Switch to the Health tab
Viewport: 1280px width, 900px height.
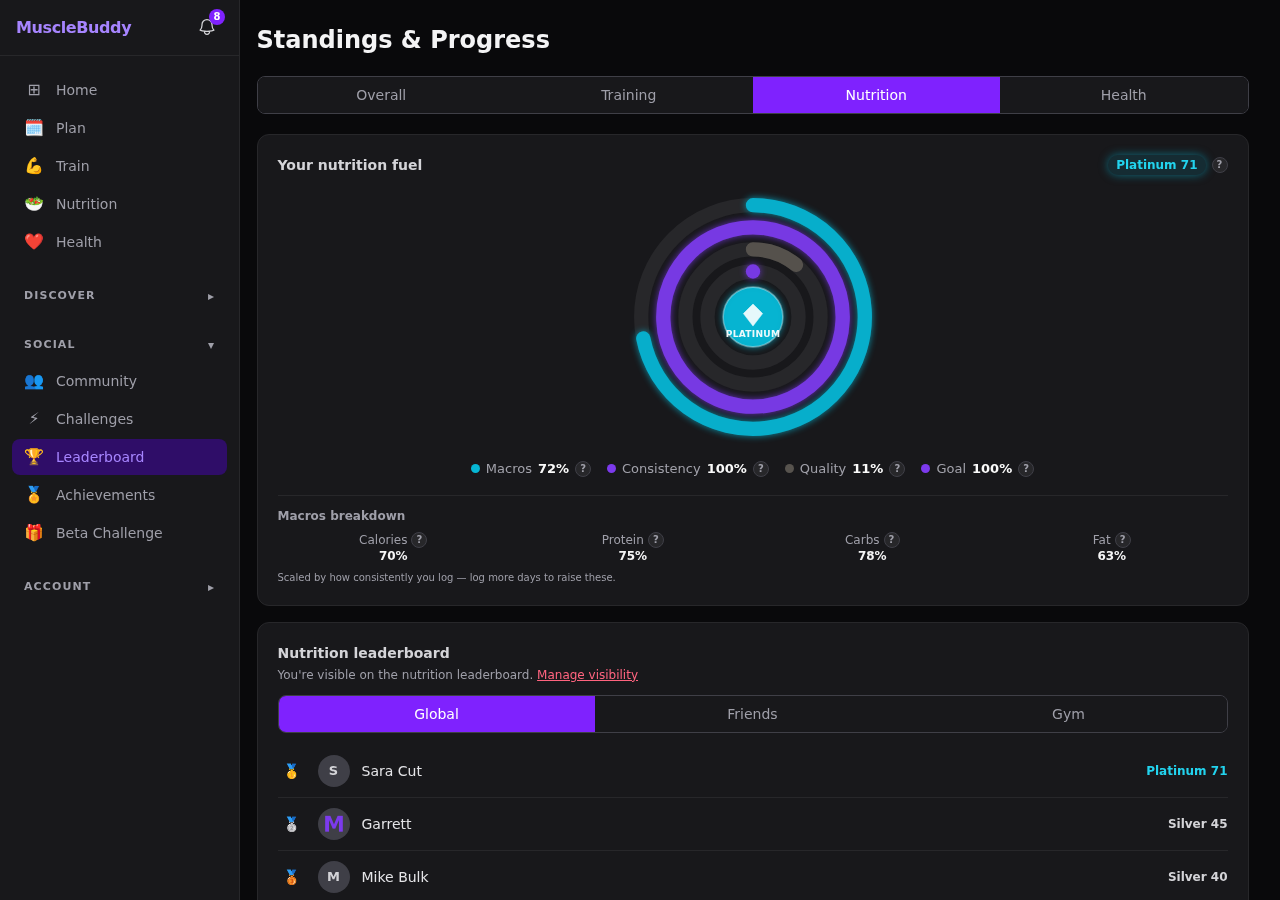click(1124, 95)
